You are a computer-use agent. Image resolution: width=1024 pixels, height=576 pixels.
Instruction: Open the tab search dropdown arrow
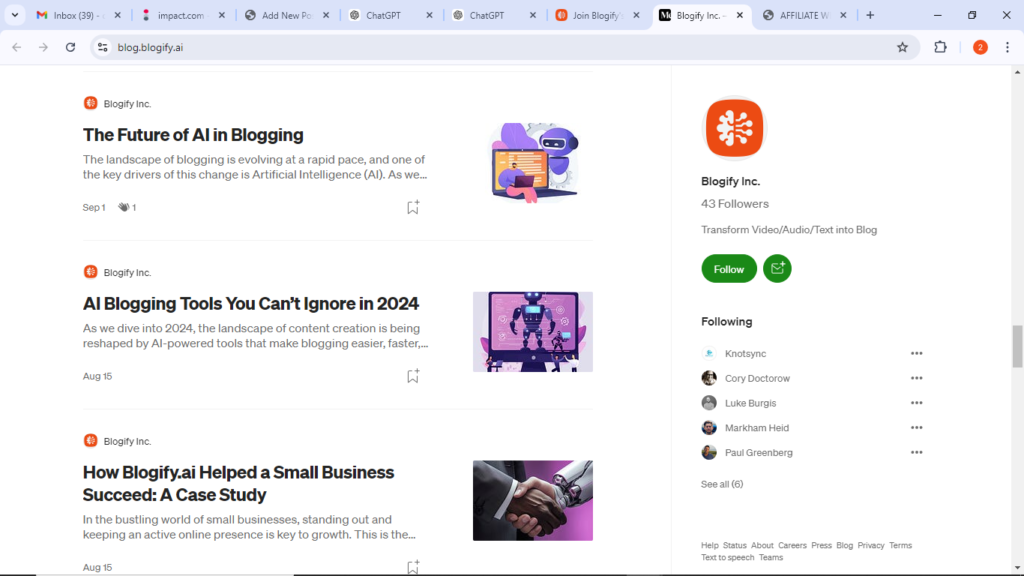coord(14,15)
